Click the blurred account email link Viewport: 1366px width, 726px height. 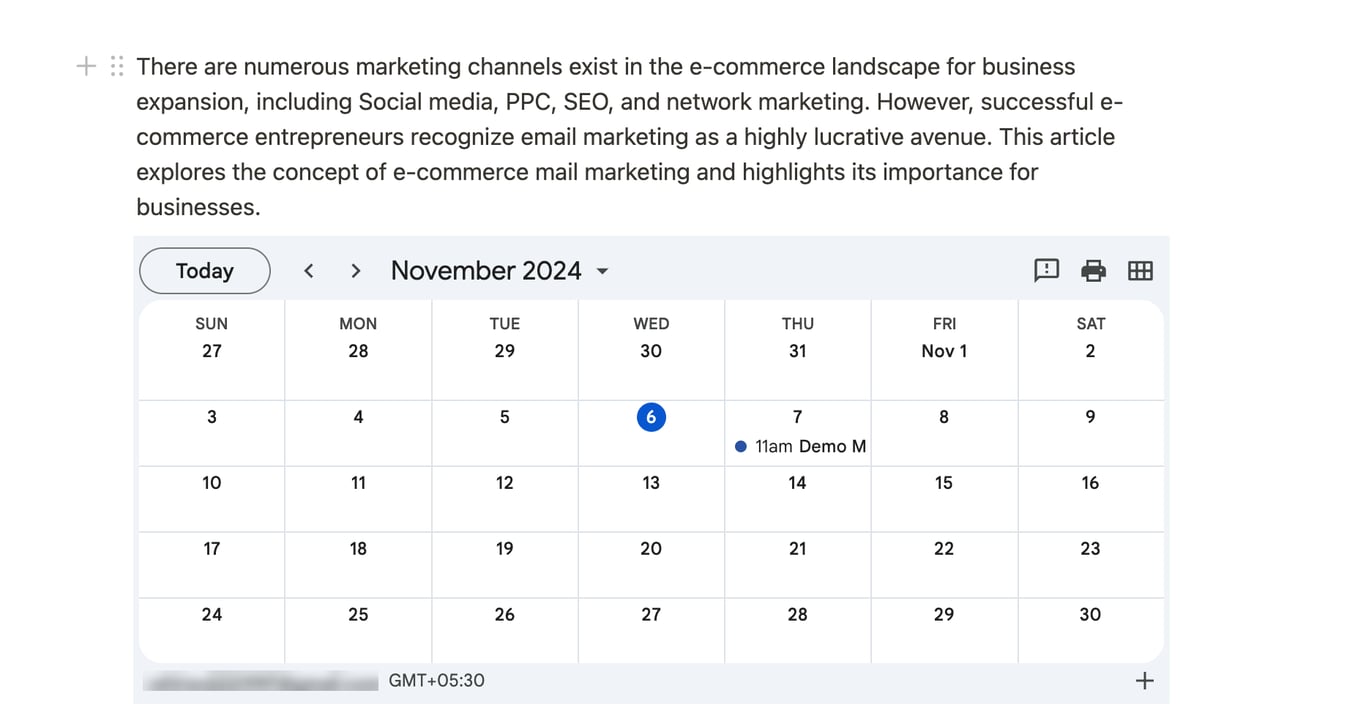point(260,680)
